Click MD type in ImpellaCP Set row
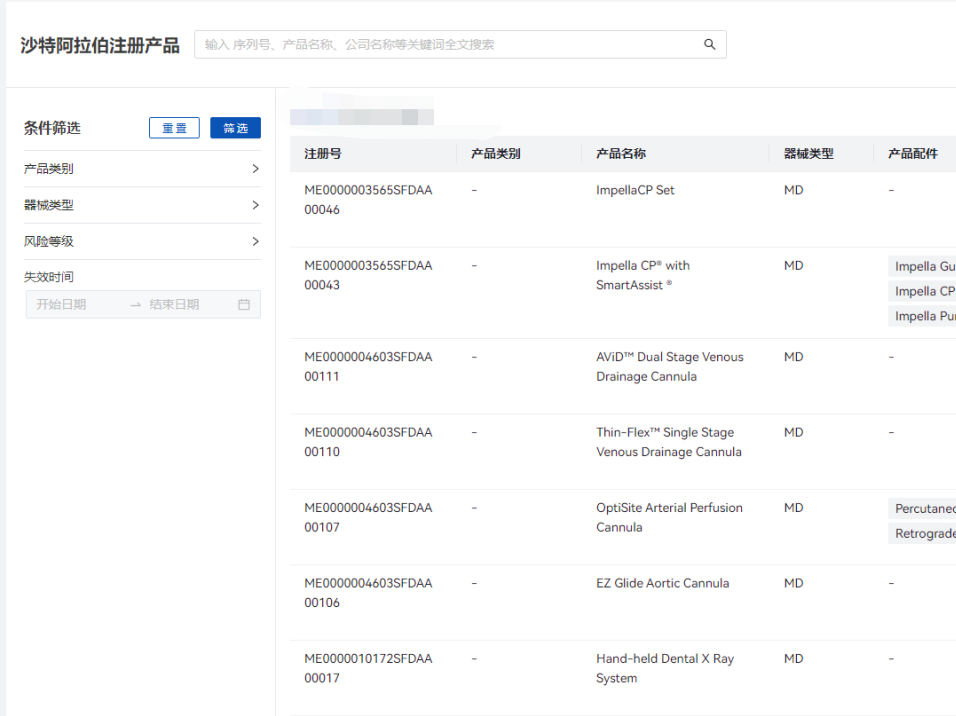956x716 pixels. tap(793, 190)
